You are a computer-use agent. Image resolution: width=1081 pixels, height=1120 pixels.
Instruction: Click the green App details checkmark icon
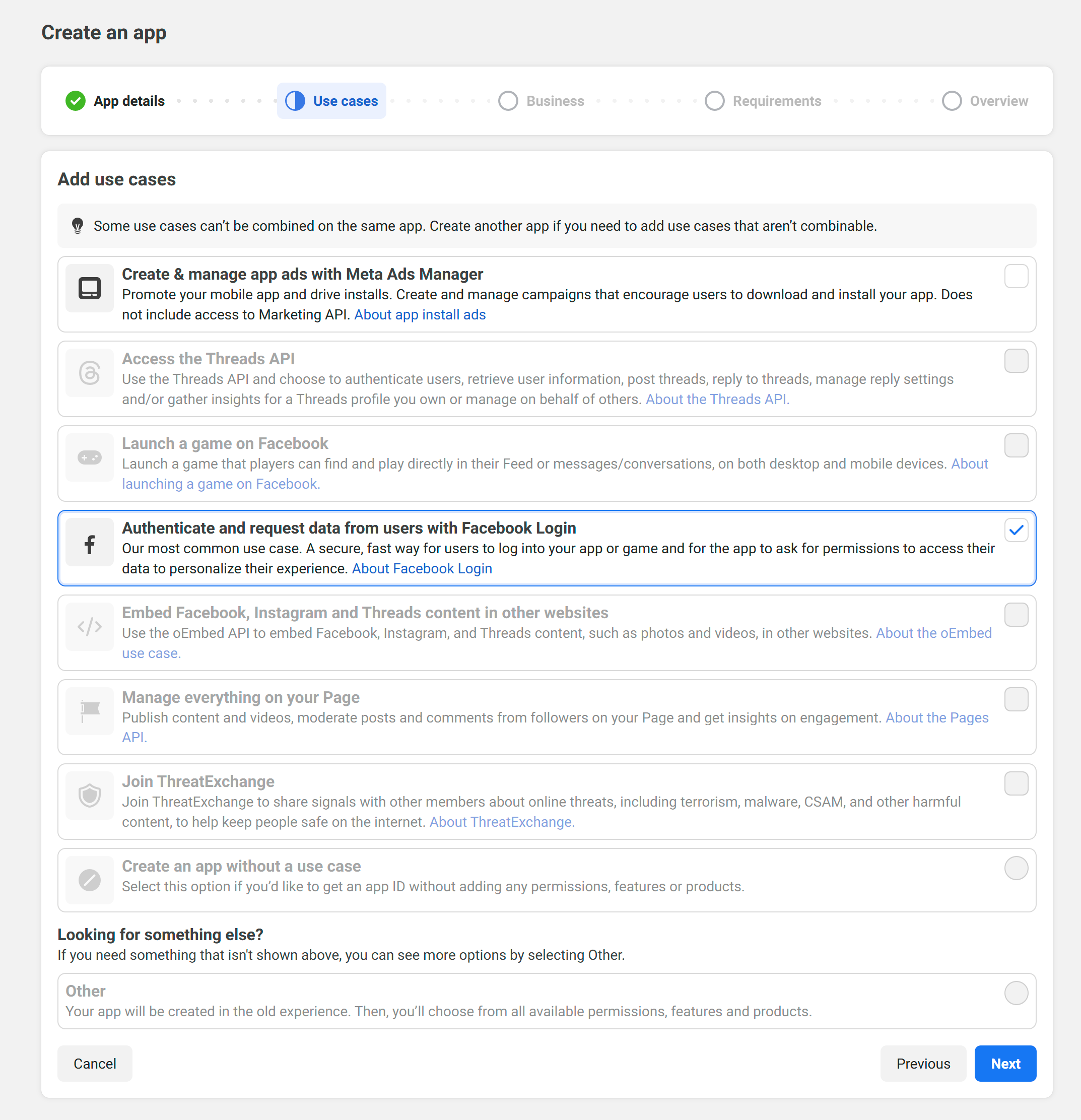[76, 101]
